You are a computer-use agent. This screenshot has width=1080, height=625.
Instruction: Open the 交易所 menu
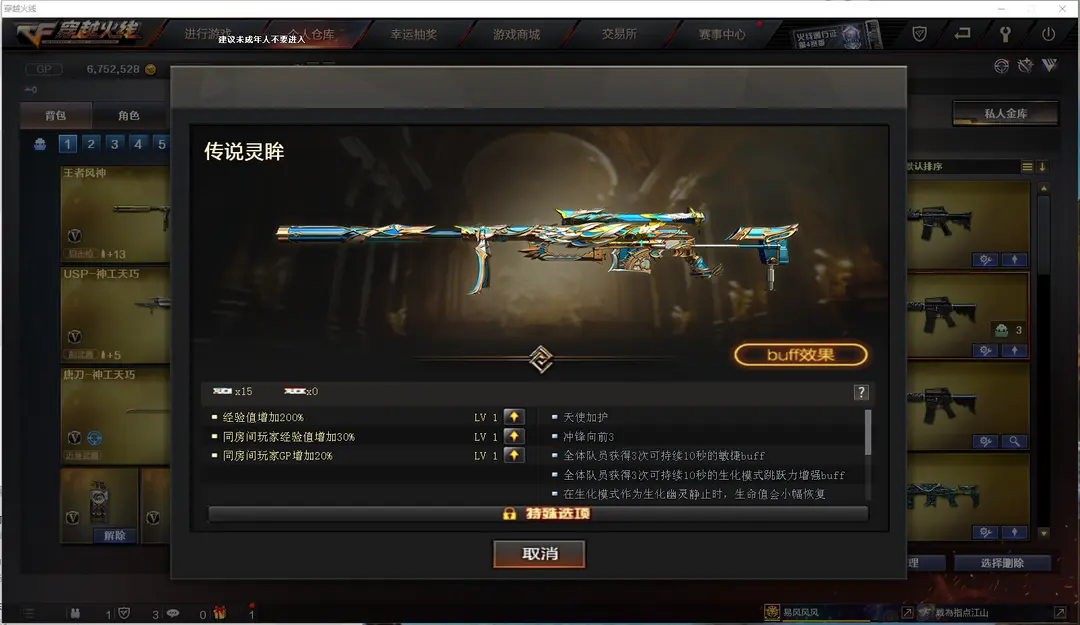pos(619,34)
